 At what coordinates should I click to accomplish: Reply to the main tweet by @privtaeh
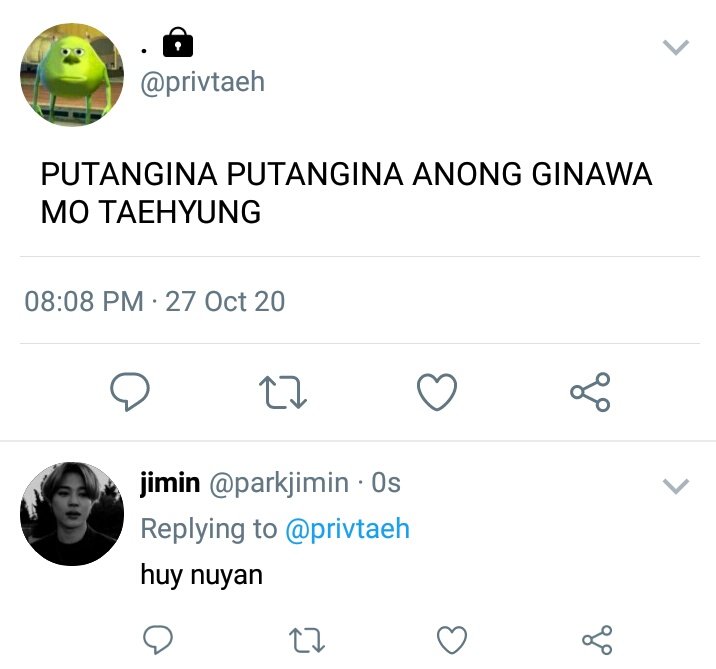130,392
